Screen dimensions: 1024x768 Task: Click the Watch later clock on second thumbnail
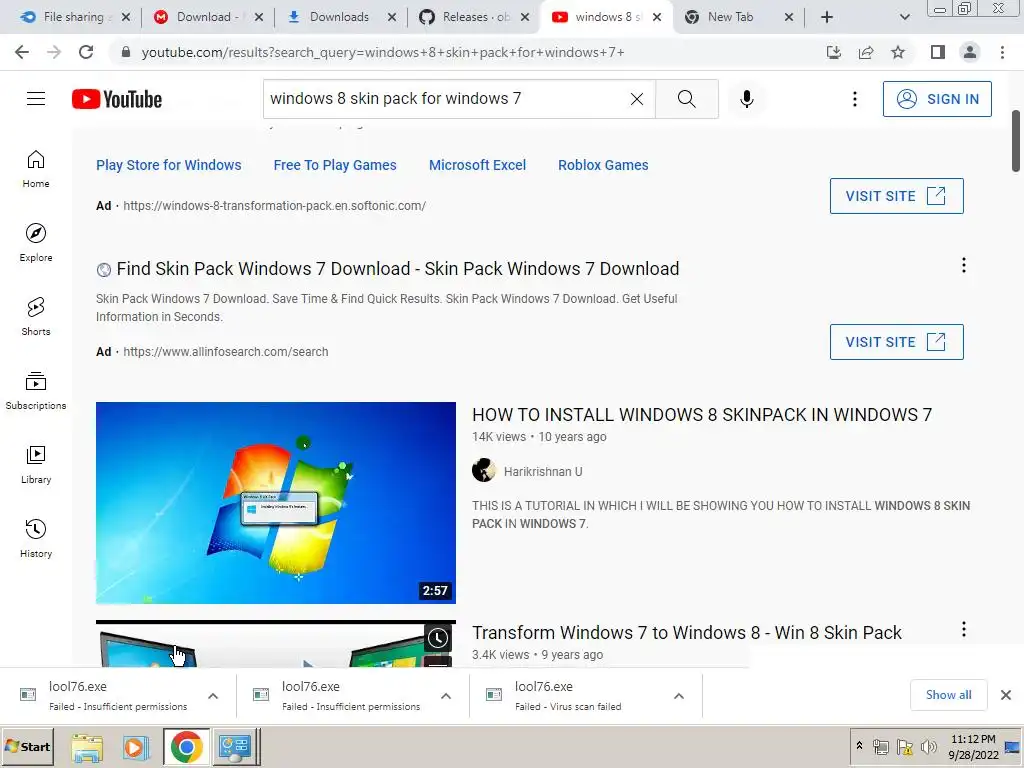438,638
